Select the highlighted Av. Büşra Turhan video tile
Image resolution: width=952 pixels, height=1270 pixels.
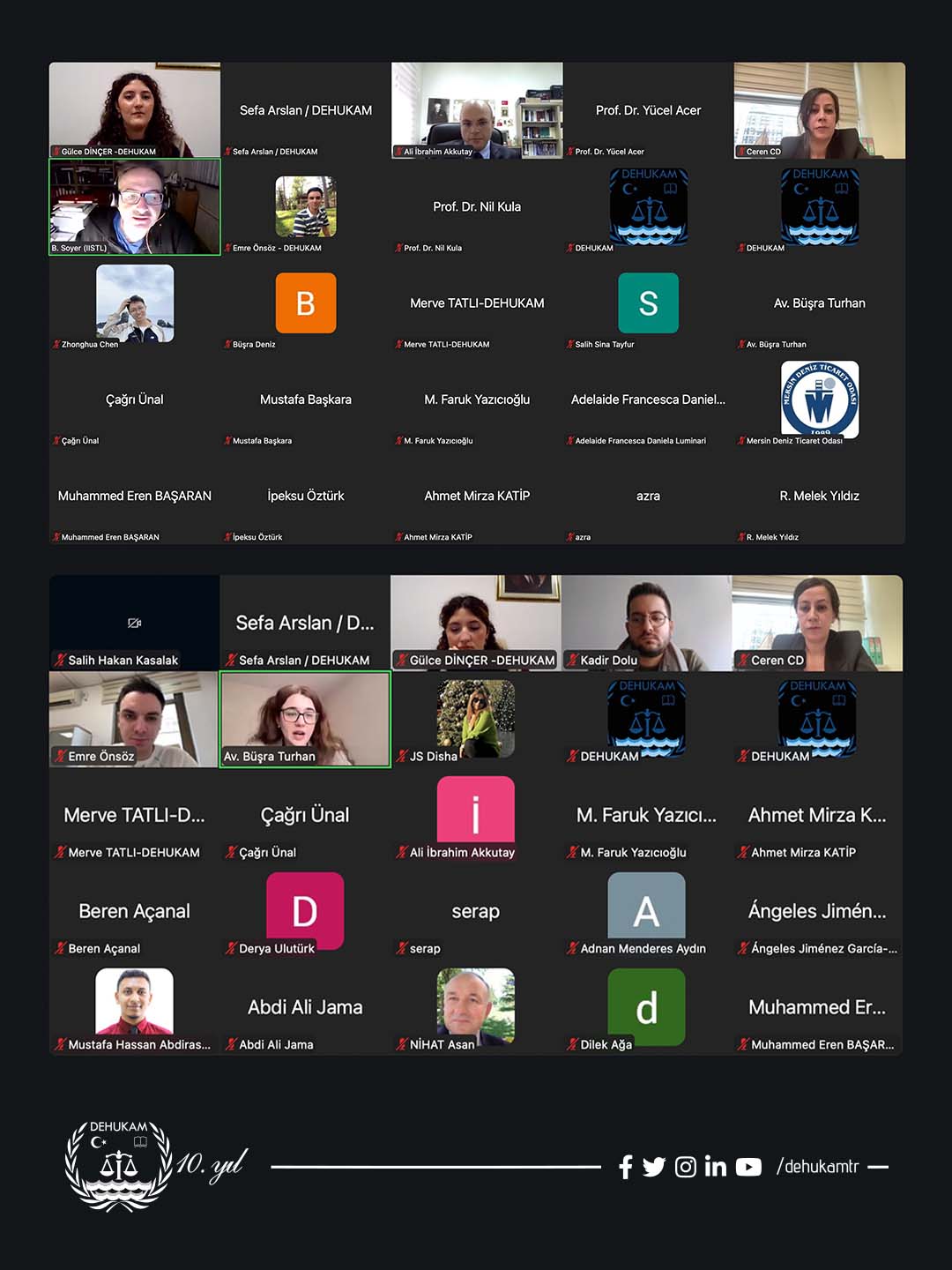click(x=305, y=719)
